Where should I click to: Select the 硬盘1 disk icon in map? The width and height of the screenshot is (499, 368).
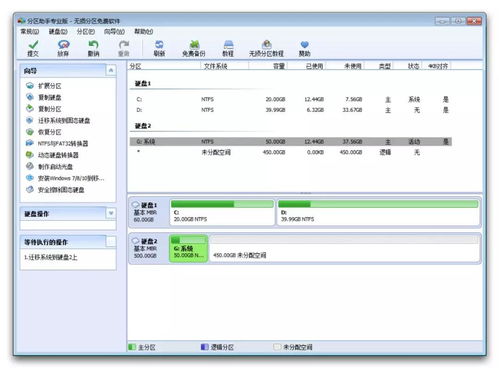click(136, 205)
